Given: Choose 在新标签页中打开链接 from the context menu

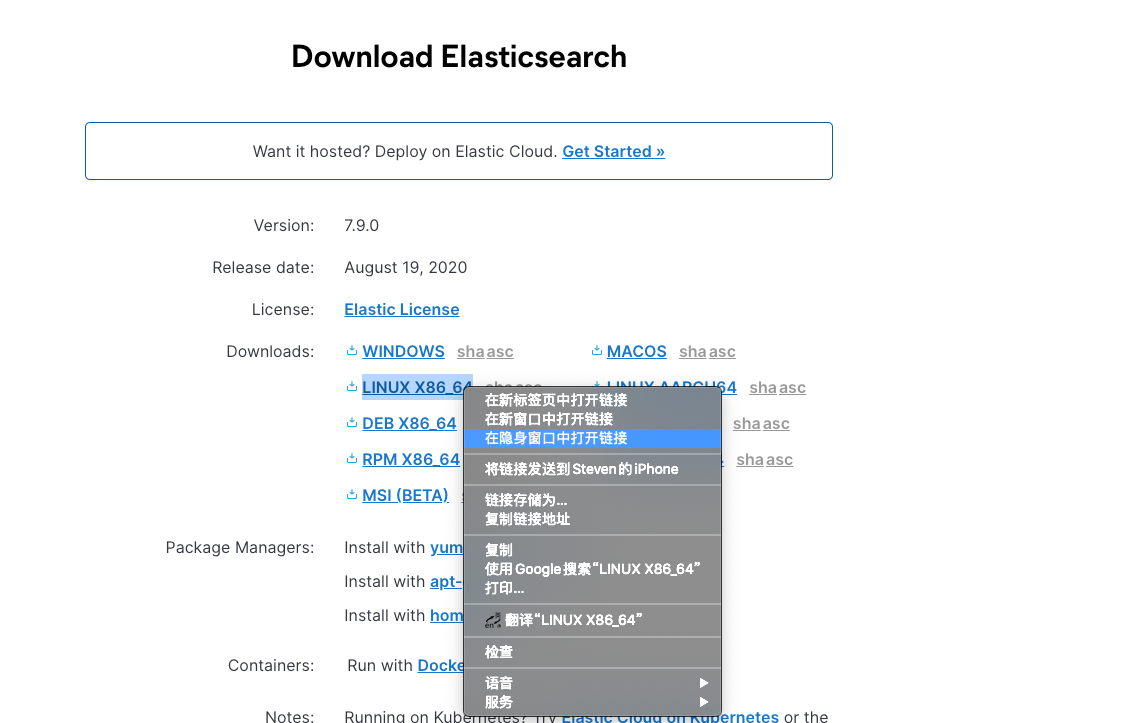Looking at the screenshot, I should click(x=592, y=400).
